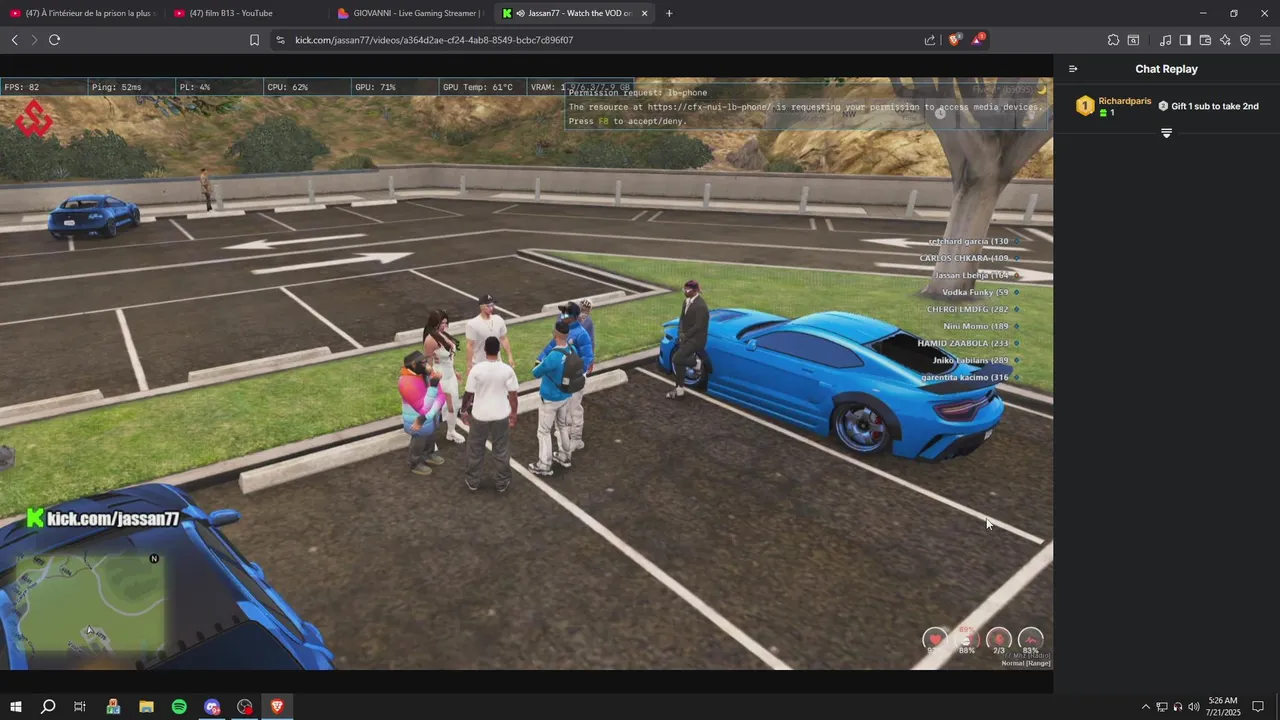The image size is (1280, 720).
Task: Click the browser forward arrow
Action: click(34, 40)
